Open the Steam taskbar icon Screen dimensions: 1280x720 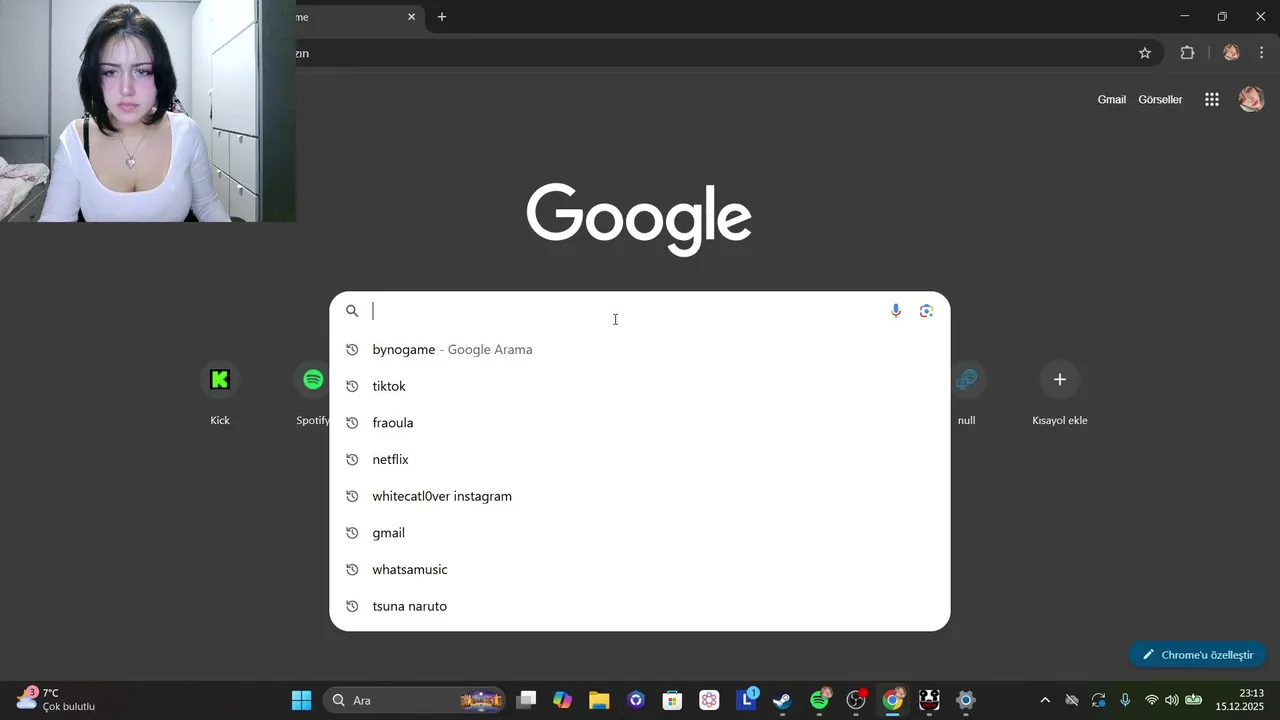tap(782, 700)
